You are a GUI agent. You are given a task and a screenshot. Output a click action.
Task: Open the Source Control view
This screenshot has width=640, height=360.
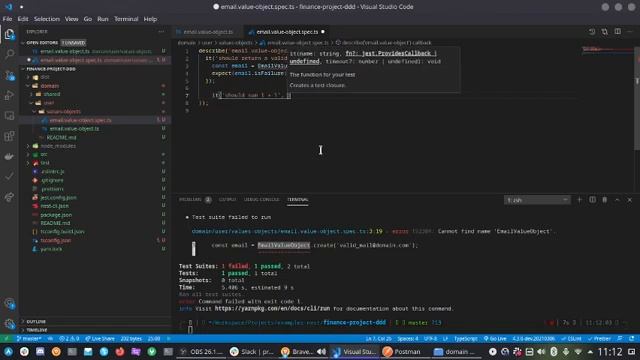coord(9,76)
